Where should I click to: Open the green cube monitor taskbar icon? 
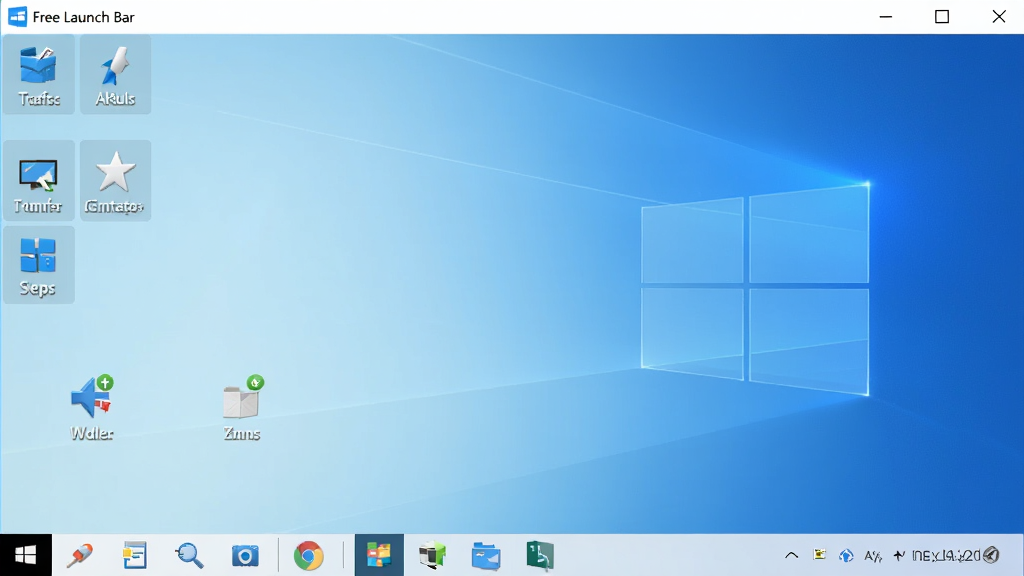coord(432,555)
